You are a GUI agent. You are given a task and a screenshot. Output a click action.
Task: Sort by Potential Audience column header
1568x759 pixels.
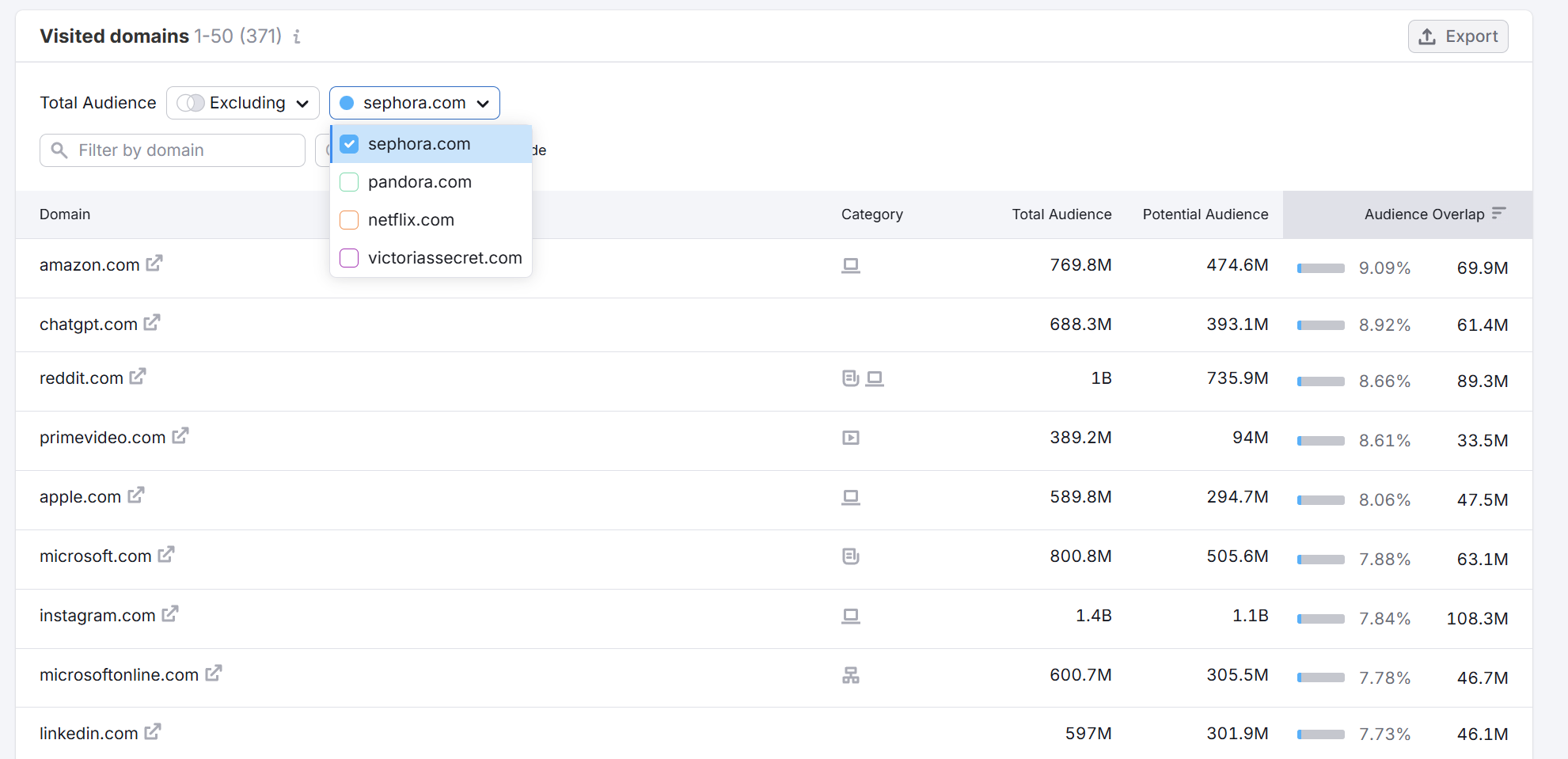(1205, 214)
